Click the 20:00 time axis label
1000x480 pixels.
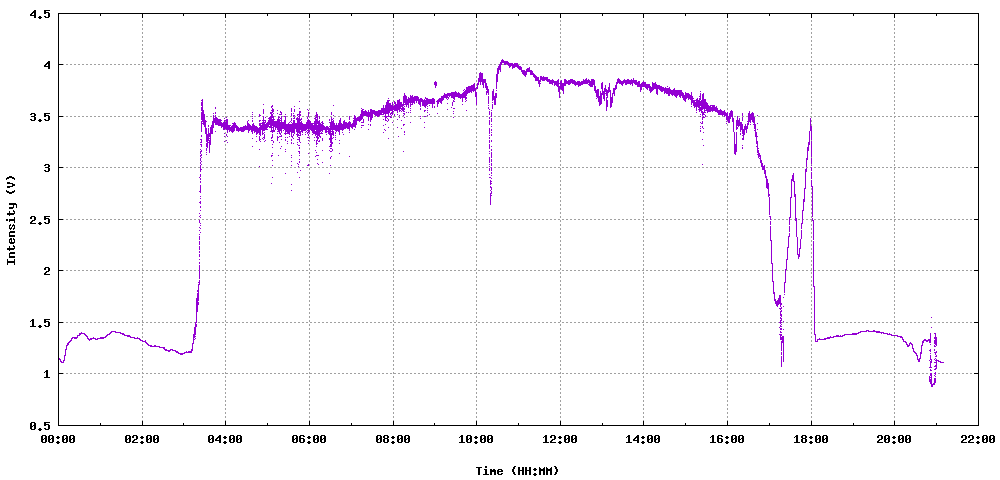point(894,439)
